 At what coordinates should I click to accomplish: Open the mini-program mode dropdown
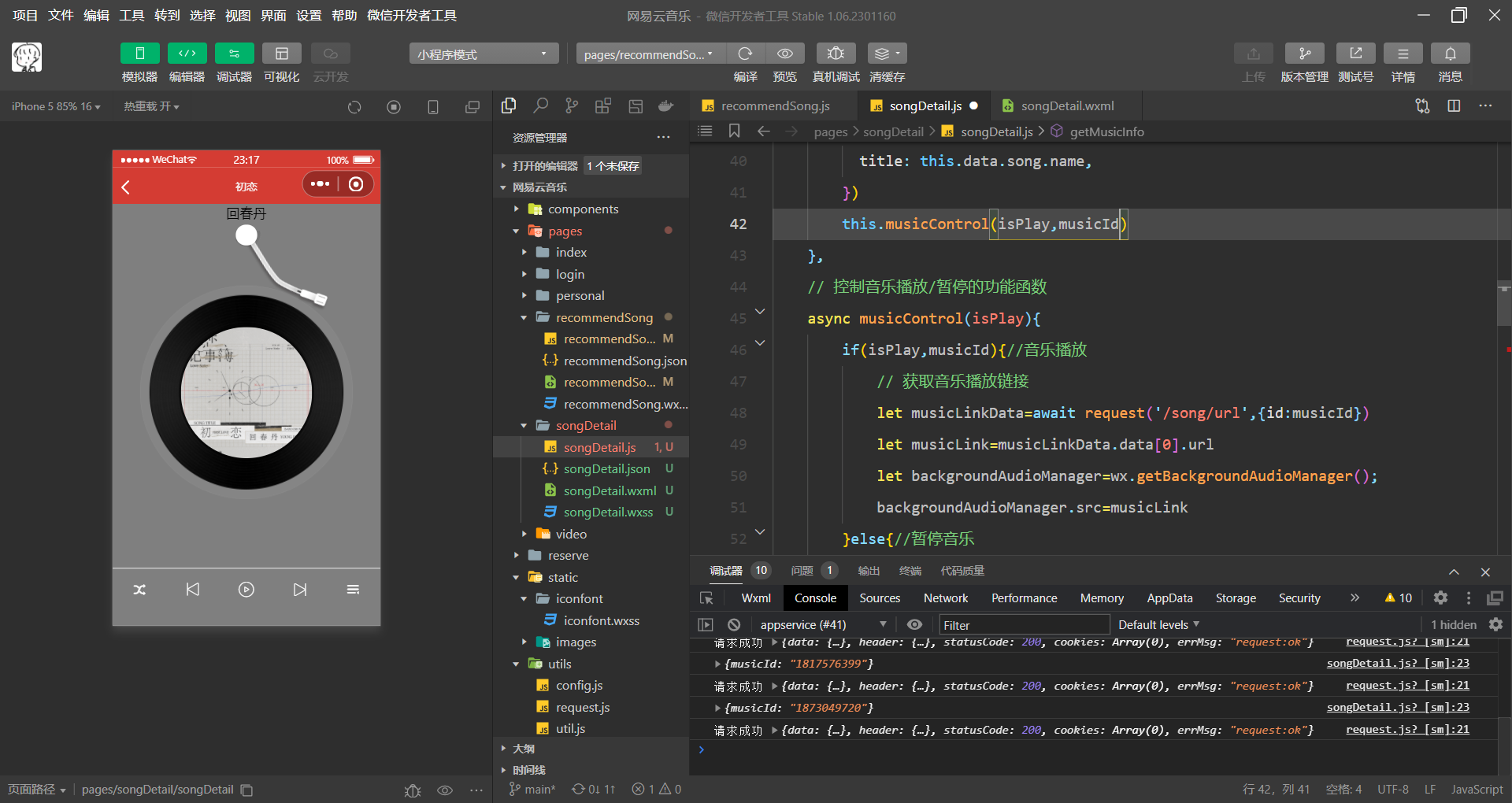pos(484,54)
